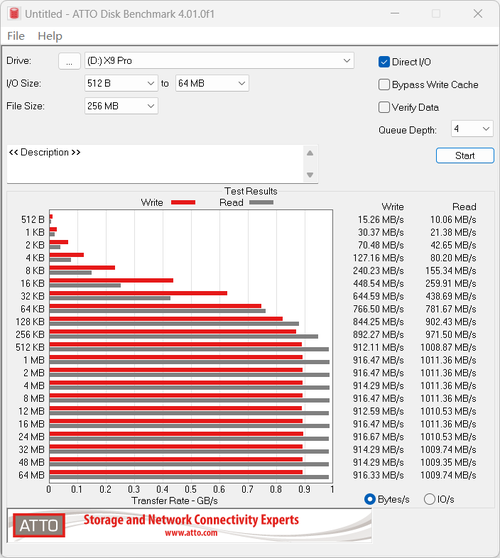Expand the 64 MB maximum I/O size dropdown
Viewport: 500px width, 558px height.
[212, 83]
